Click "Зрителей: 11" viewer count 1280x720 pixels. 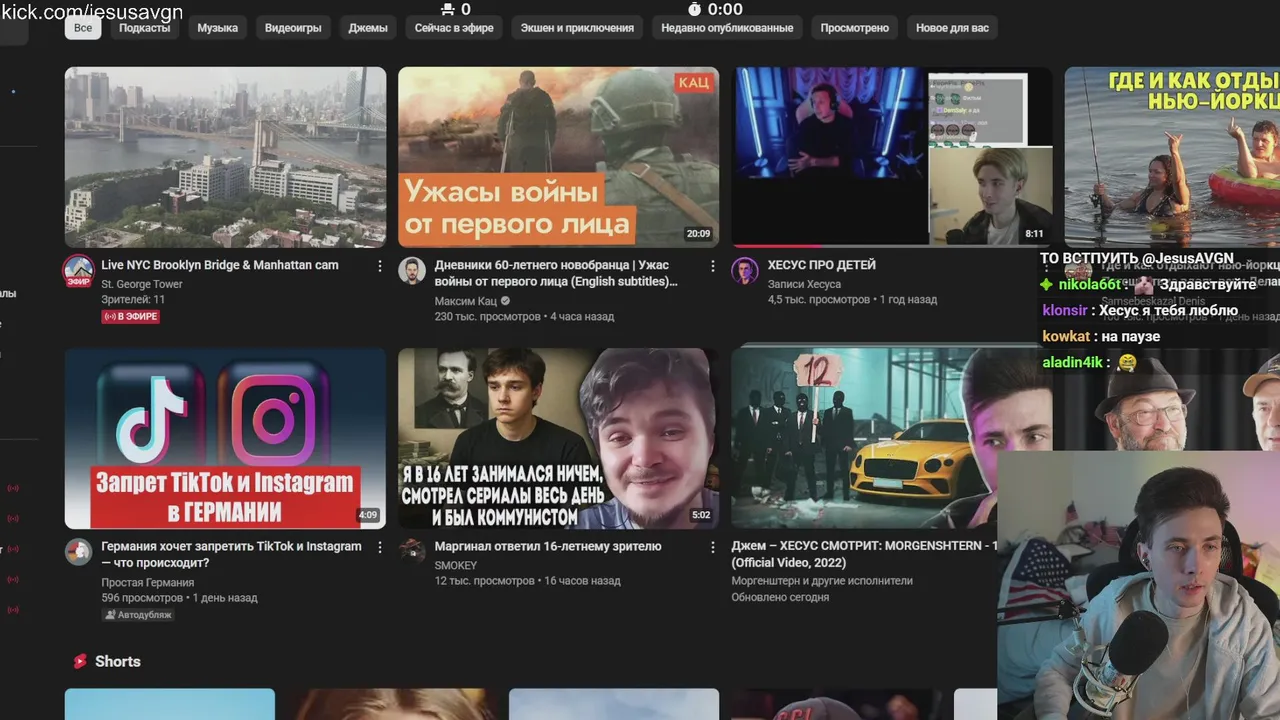(133, 300)
